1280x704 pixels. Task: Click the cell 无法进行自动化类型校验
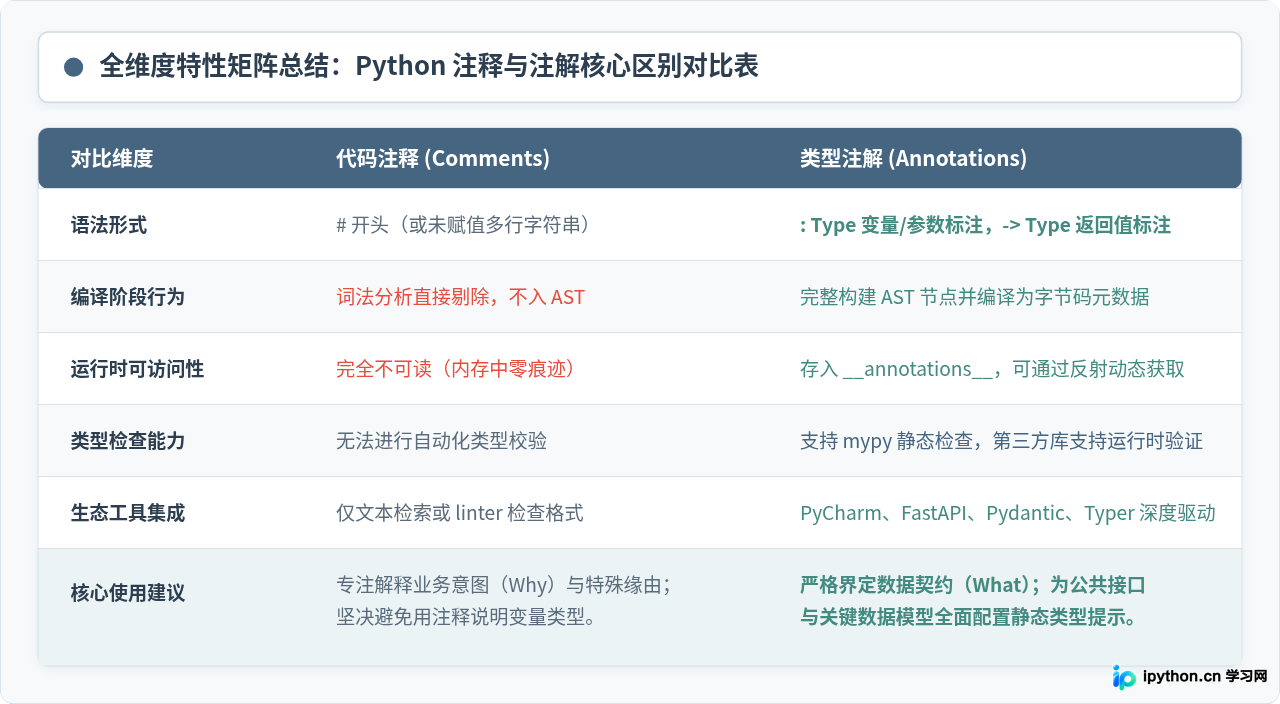(441, 441)
